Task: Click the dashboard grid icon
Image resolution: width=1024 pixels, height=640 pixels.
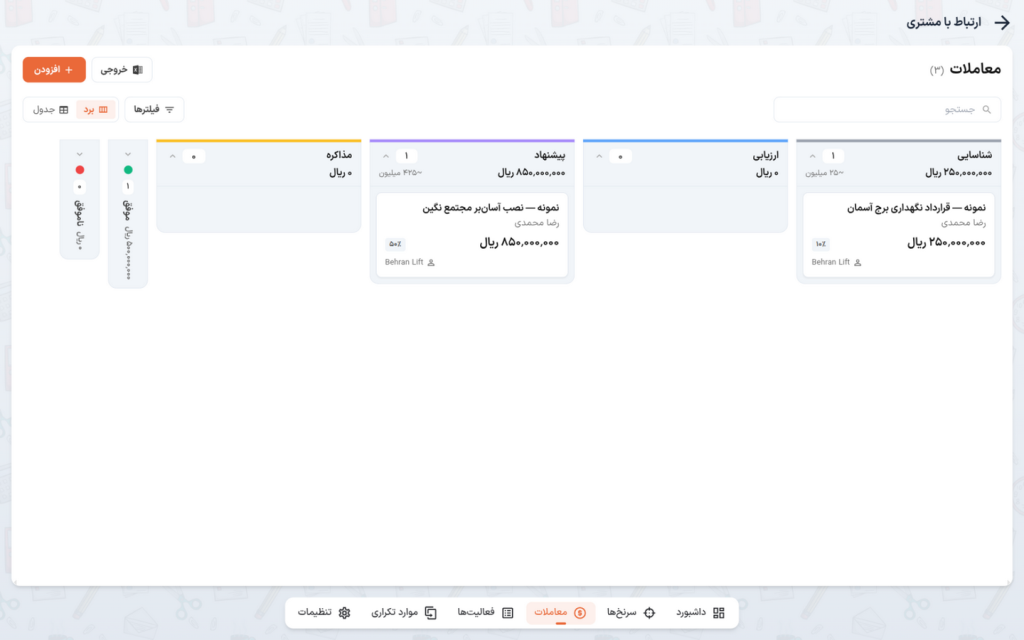Action: pyautogui.click(x=719, y=613)
